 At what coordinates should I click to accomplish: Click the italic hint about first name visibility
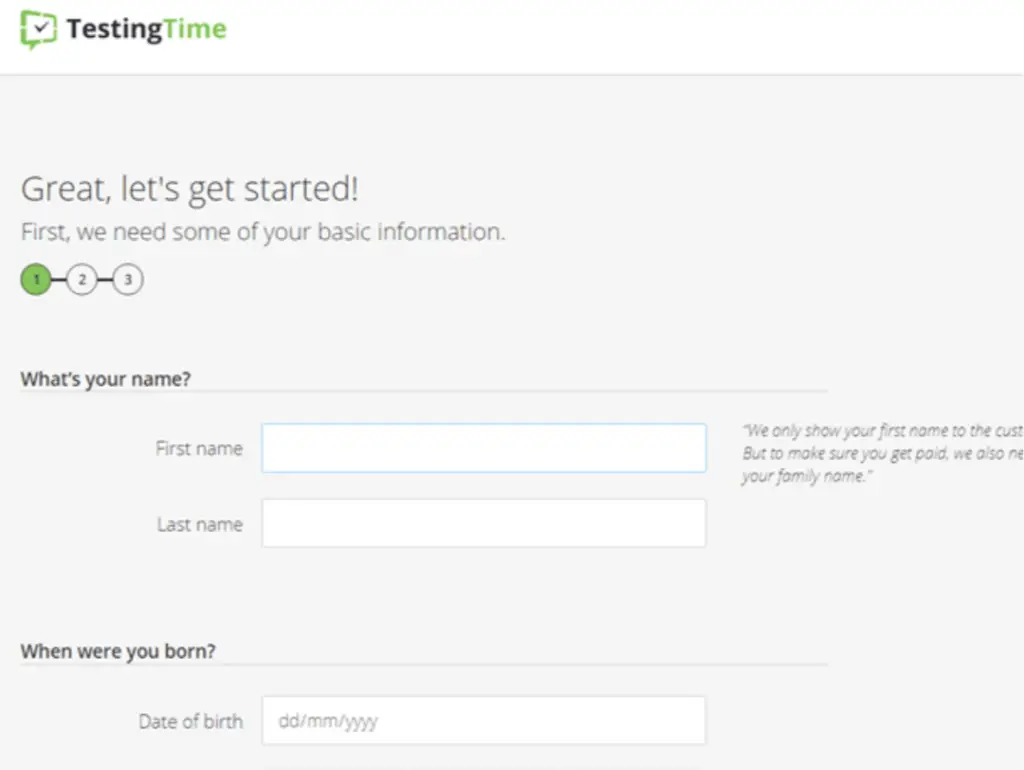click(x=882, y=453)
